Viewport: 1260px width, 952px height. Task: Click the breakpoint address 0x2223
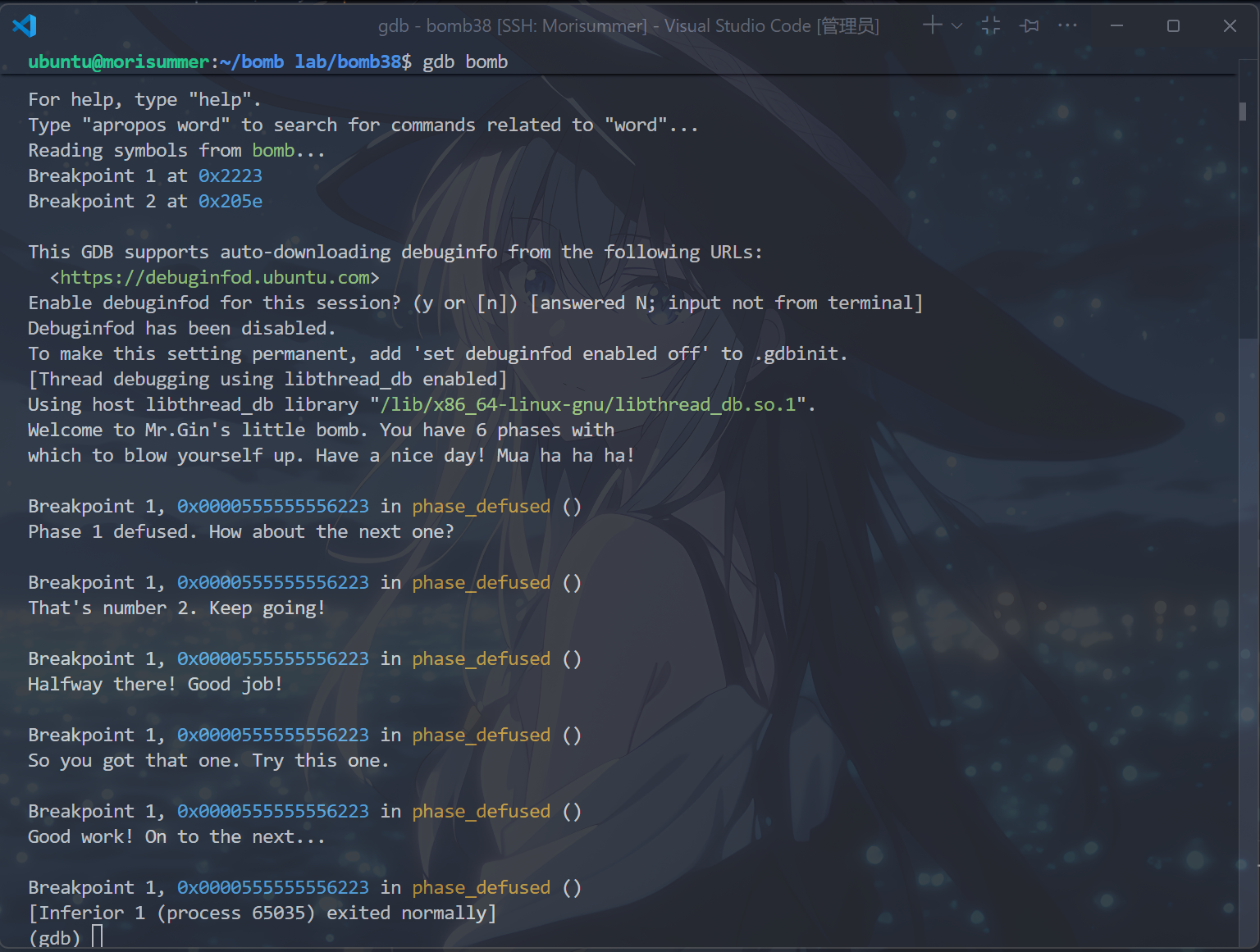[231, 176]
